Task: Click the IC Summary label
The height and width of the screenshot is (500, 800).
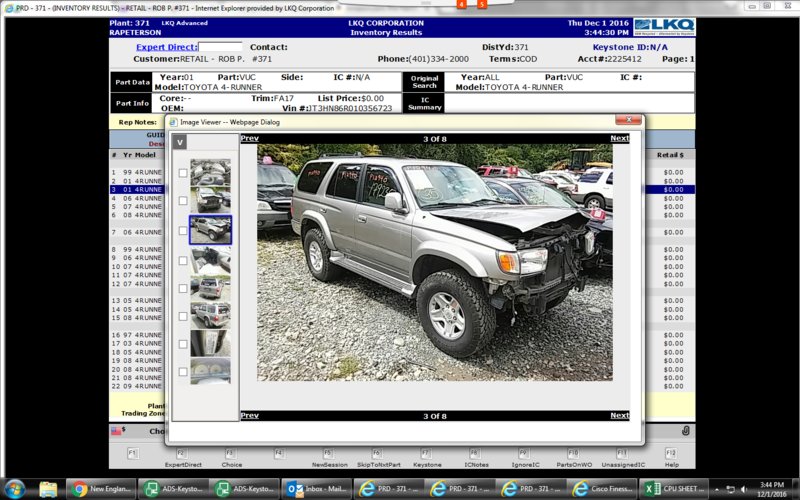Action: tap(424, 104)
